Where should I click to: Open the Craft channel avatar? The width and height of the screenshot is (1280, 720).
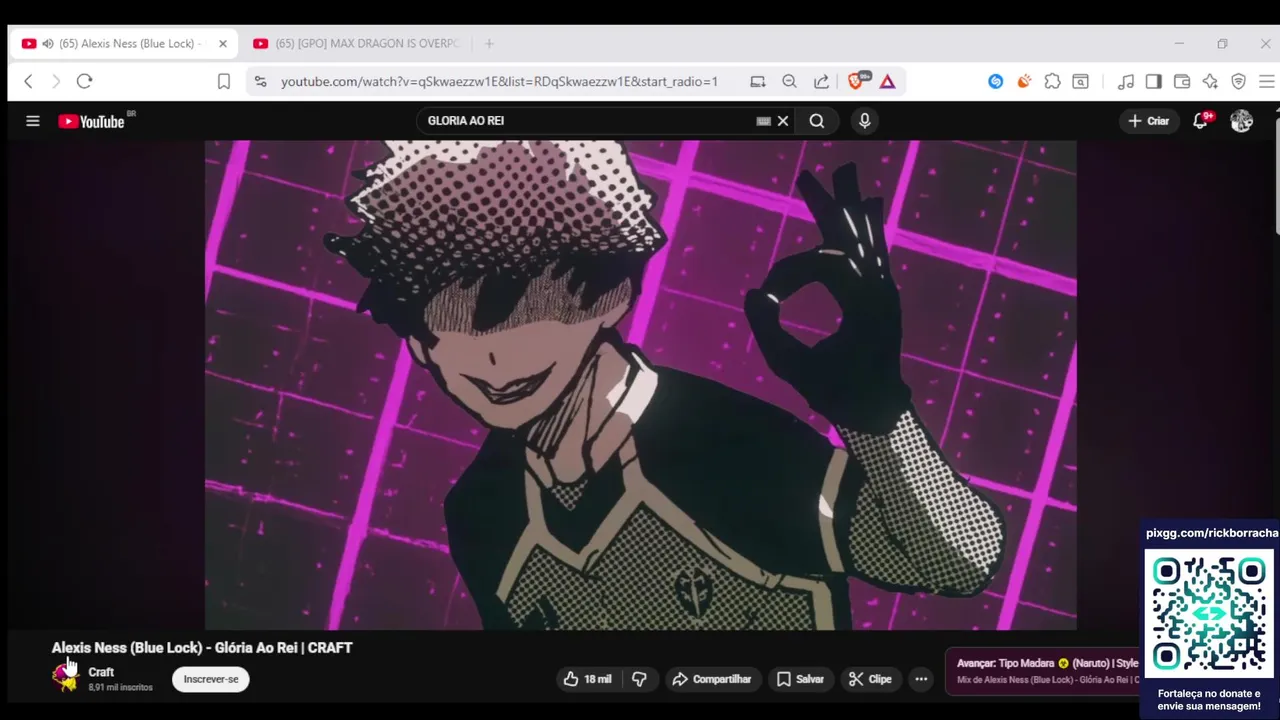(x=66, y=679)
